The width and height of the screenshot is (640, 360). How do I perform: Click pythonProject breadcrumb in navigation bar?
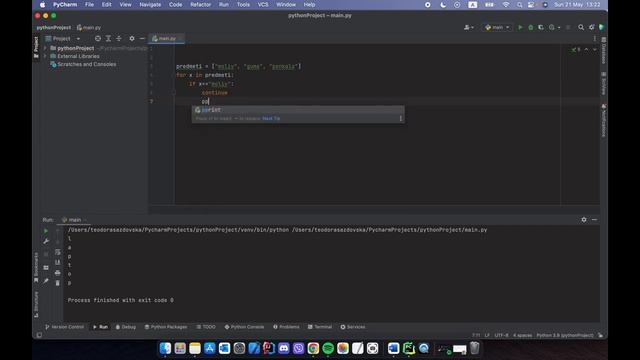(53, 27)
